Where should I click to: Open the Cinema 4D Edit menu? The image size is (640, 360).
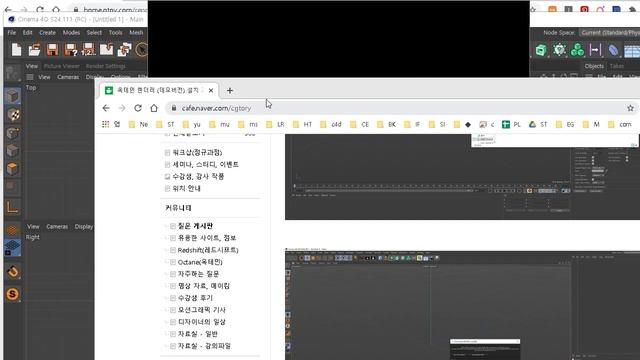click(x=27, y=33)
